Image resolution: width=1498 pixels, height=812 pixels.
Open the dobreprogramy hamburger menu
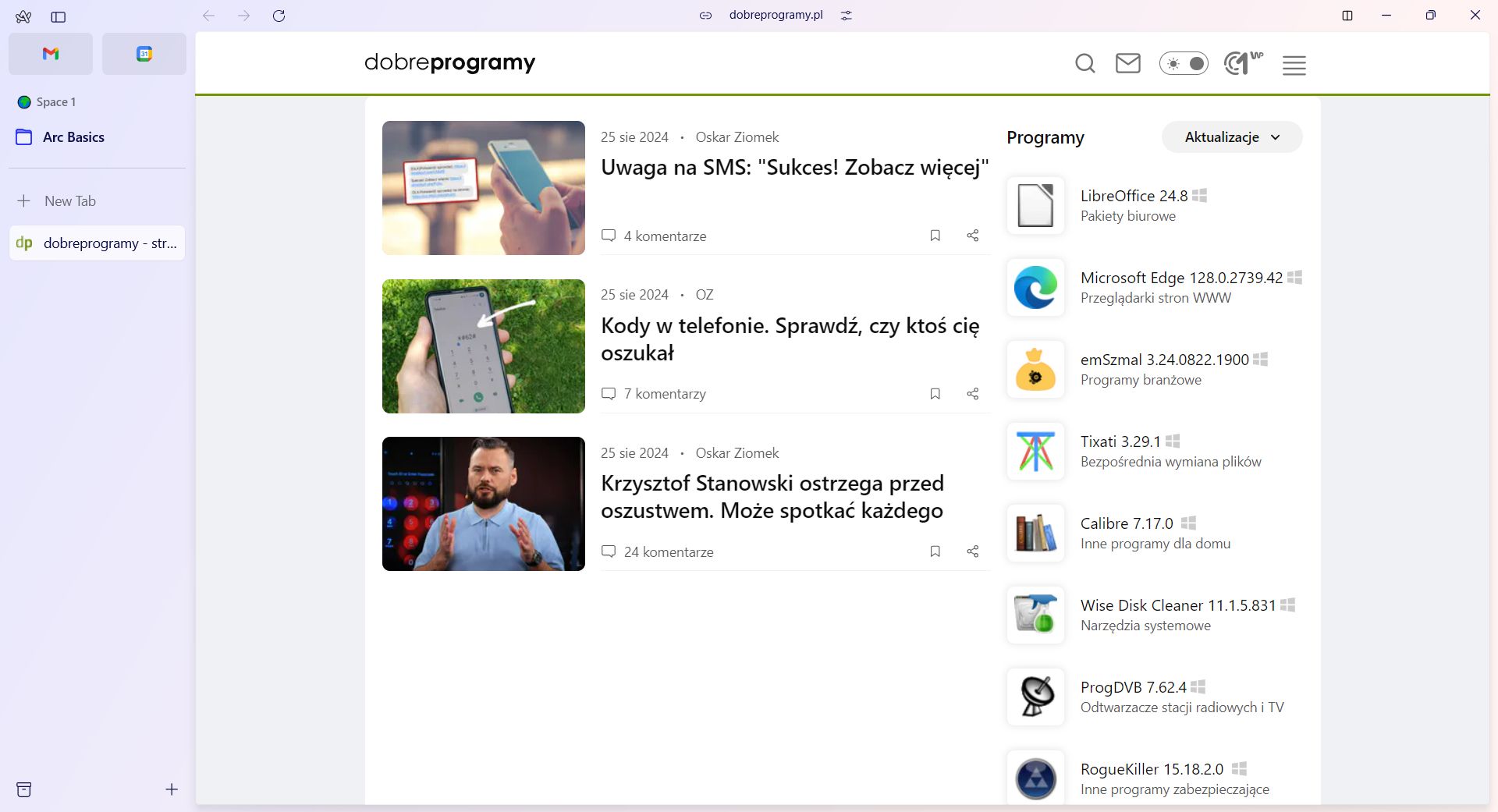click(1293, 66)
